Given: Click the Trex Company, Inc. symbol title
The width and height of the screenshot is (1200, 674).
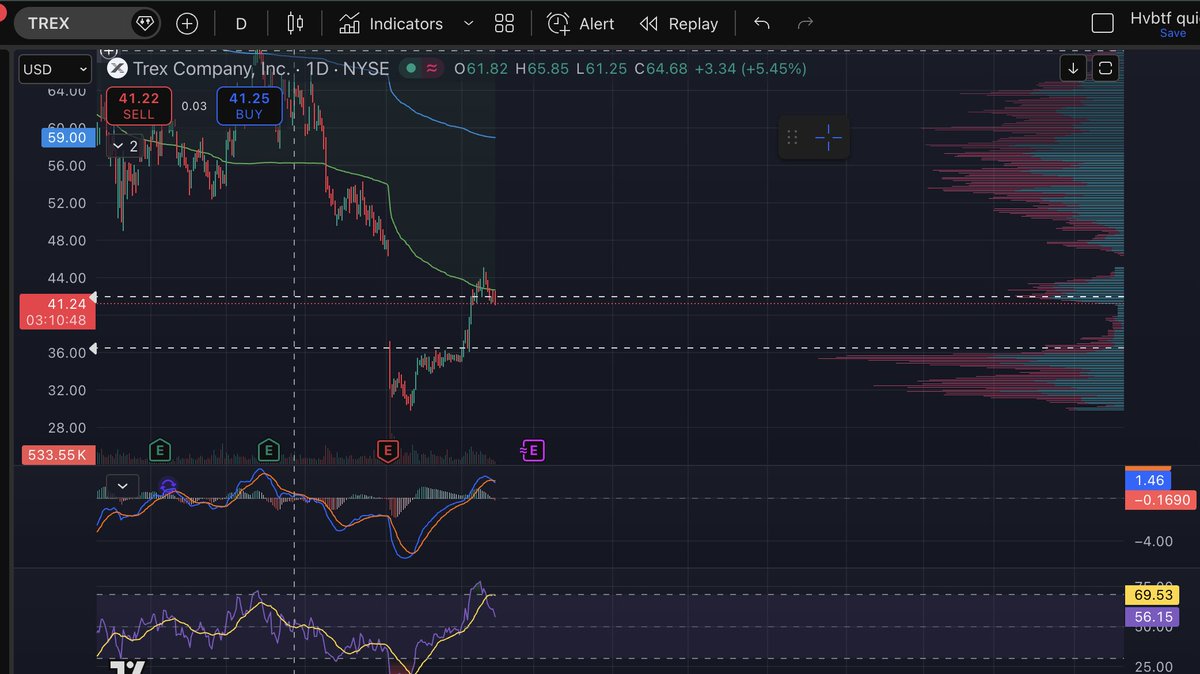Looking at the screenshot, I should (x=213, y=68).
